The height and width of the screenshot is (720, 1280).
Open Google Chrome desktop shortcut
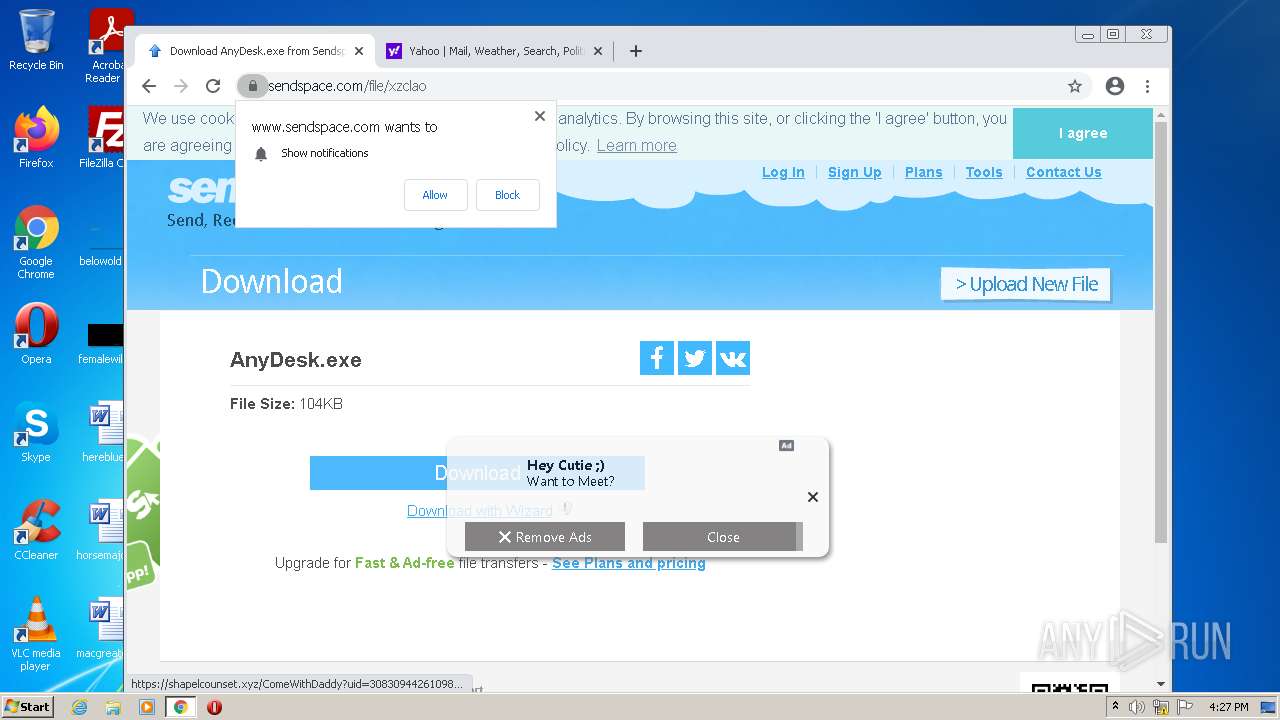click(36, 242)
